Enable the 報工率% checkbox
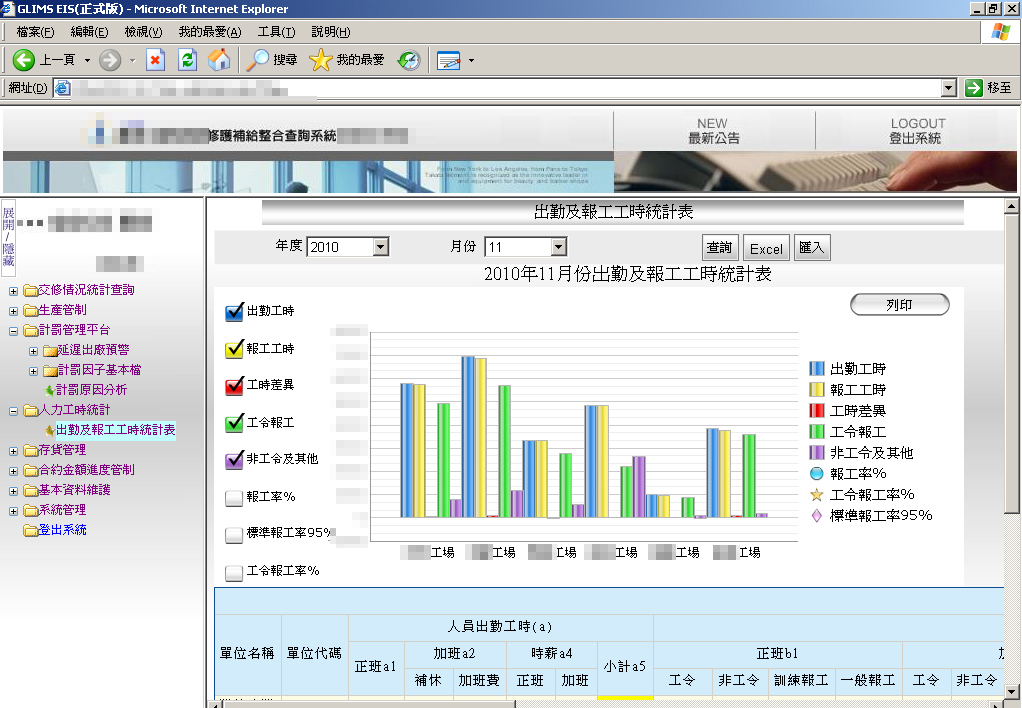 [235, 497]
